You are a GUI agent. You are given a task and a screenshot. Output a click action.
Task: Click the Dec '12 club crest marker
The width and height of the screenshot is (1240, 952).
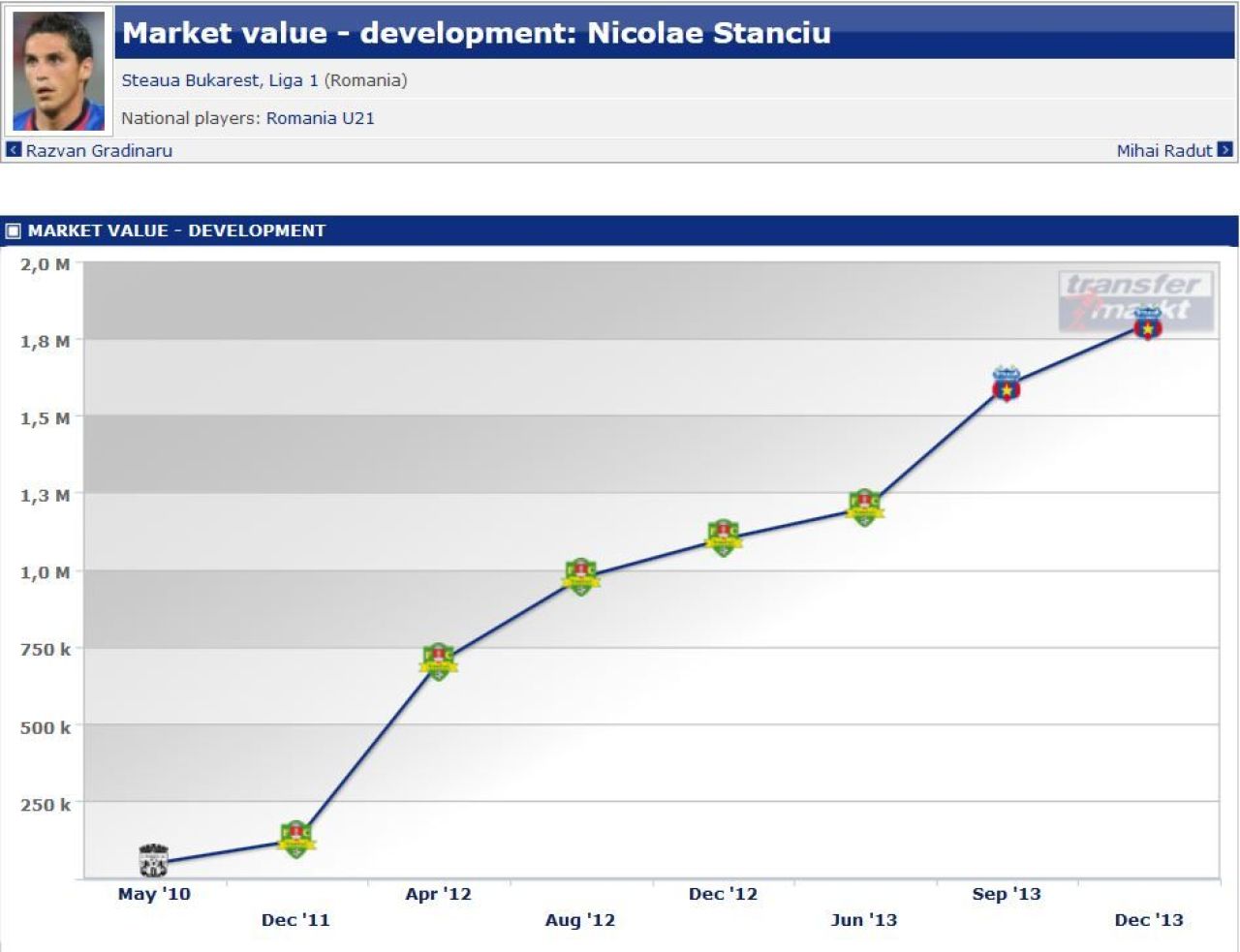click(x=723, y=537)
